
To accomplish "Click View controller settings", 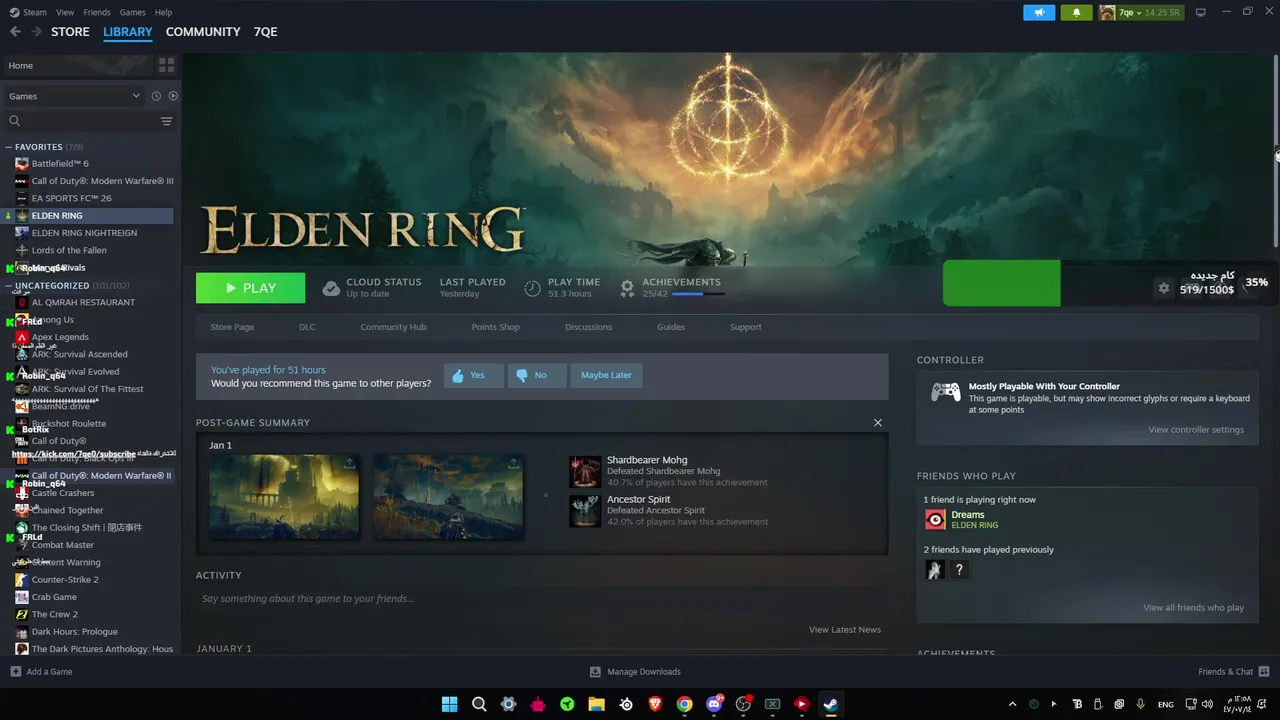I will [1196, 430].
